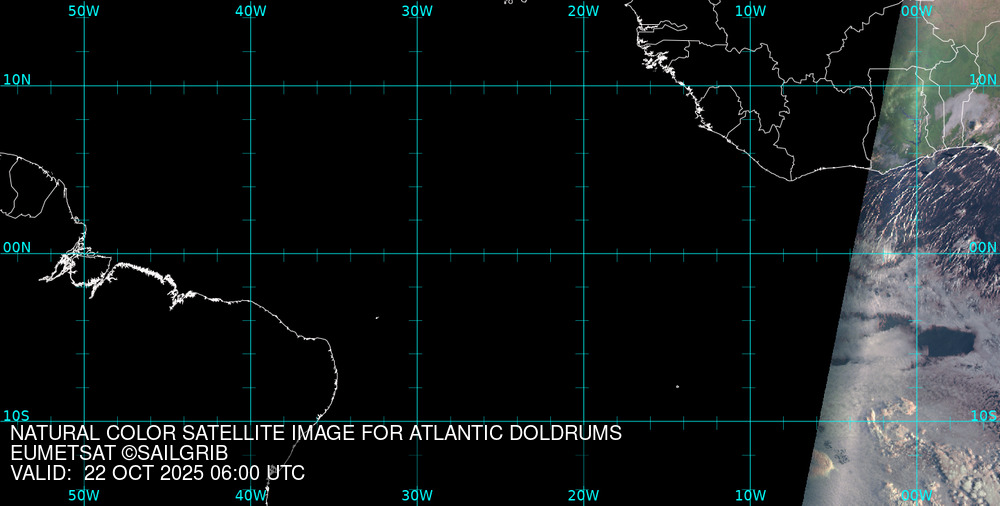Click the top 40W longitude label

pos(251,11)
